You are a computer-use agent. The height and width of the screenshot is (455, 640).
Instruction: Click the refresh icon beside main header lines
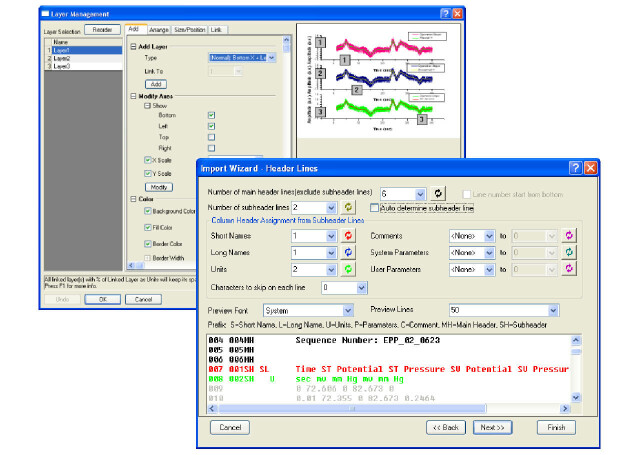coord(439,191)
